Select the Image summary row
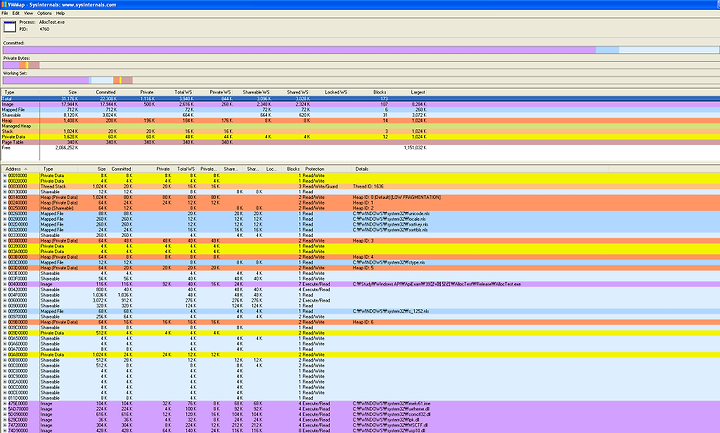The height and width of the screenshot is (433, 720). (x=360, y=104)
